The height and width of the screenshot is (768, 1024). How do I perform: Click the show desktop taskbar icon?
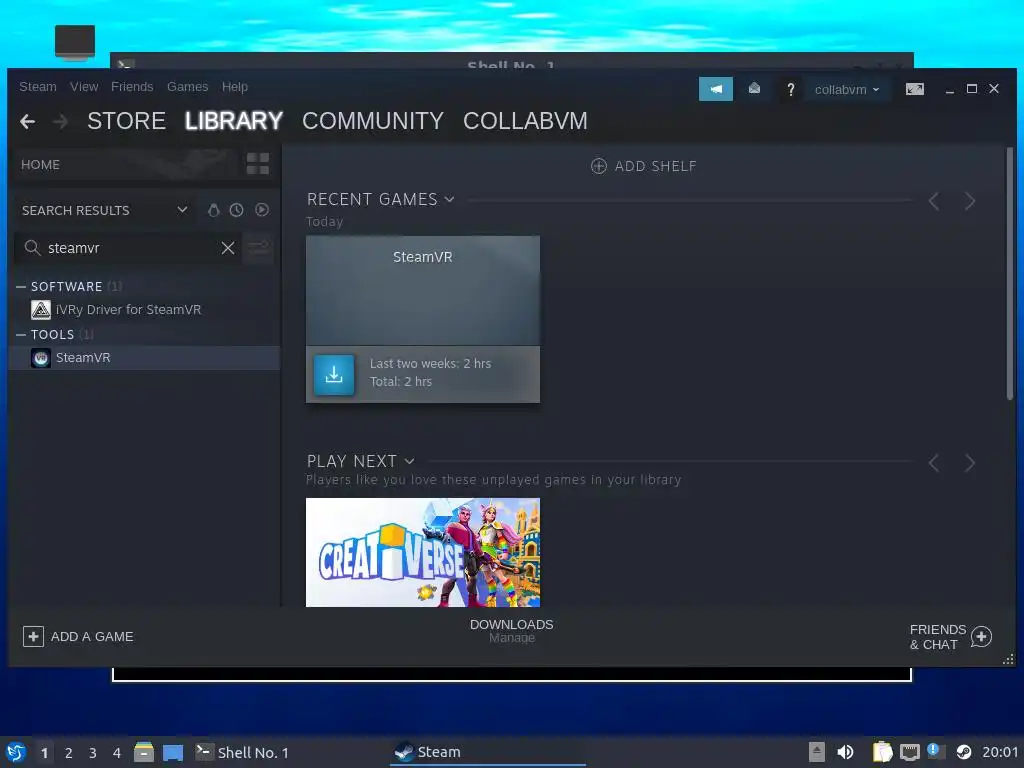pos(173,753)
